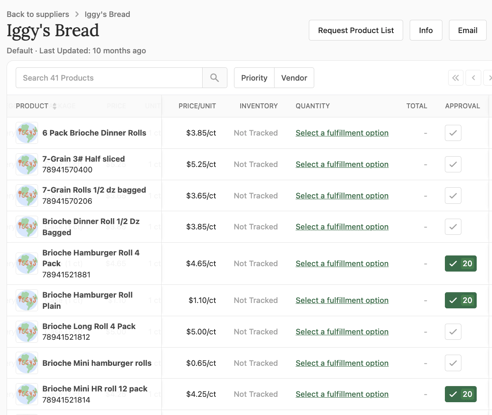Click Brioche Mini HR roll 12 pack logo

pos(27,394)
